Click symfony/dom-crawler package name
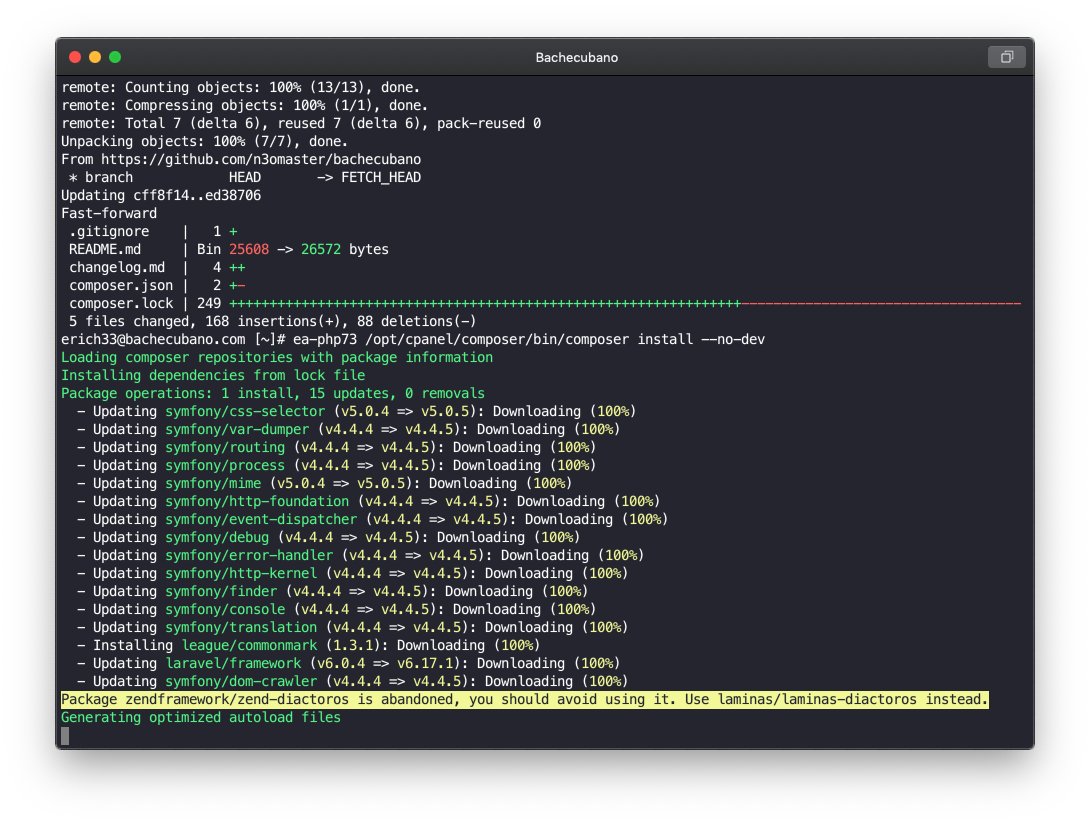The width and height of the screenshot is (1090, 823). point(241,682)
